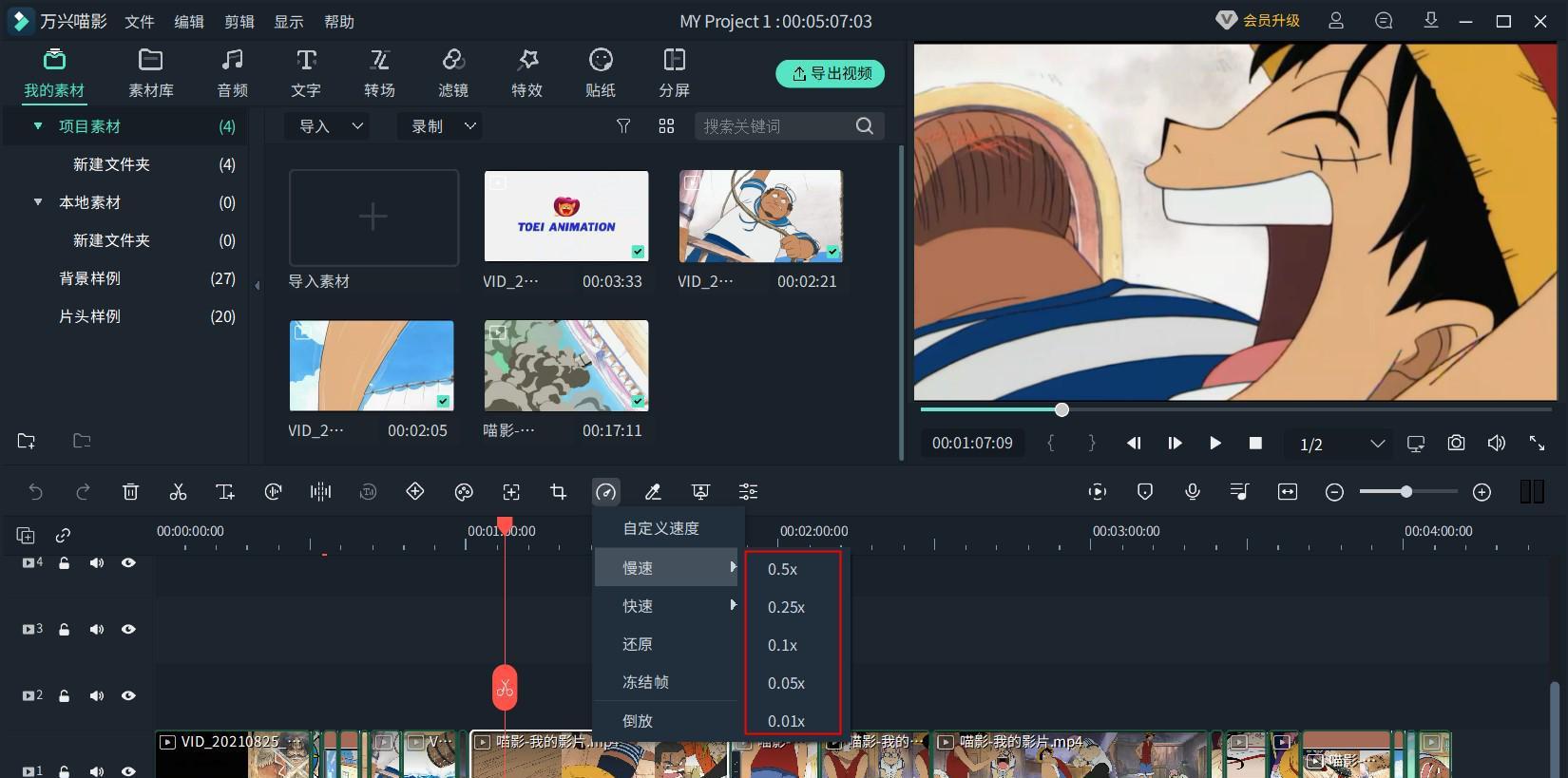Collapse the 项目素材 tree node
This screenshot has width=1568, height=778.
38,126
